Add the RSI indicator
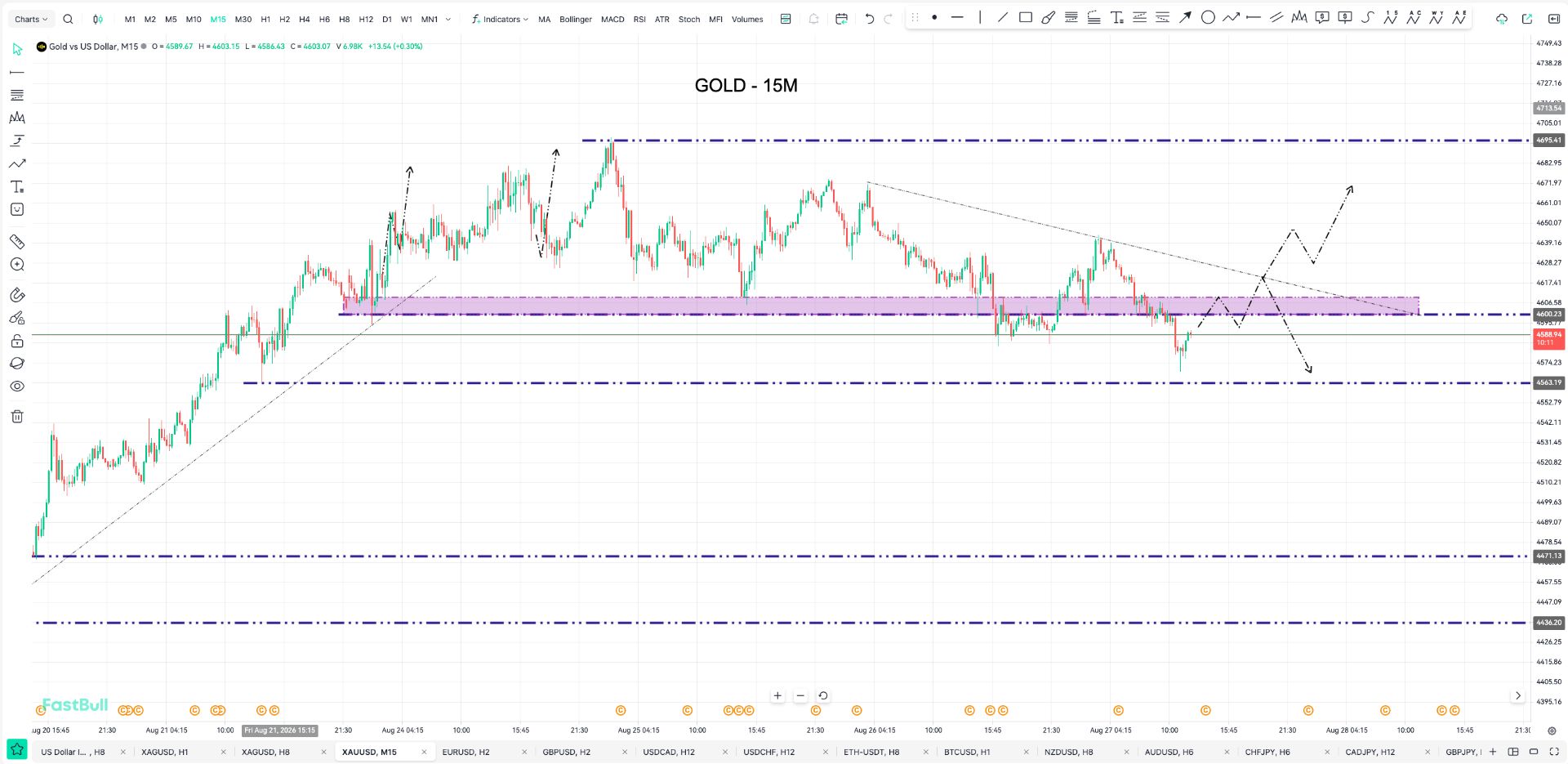Screen dimensions: 1568x764 click(x=639, y=19)
